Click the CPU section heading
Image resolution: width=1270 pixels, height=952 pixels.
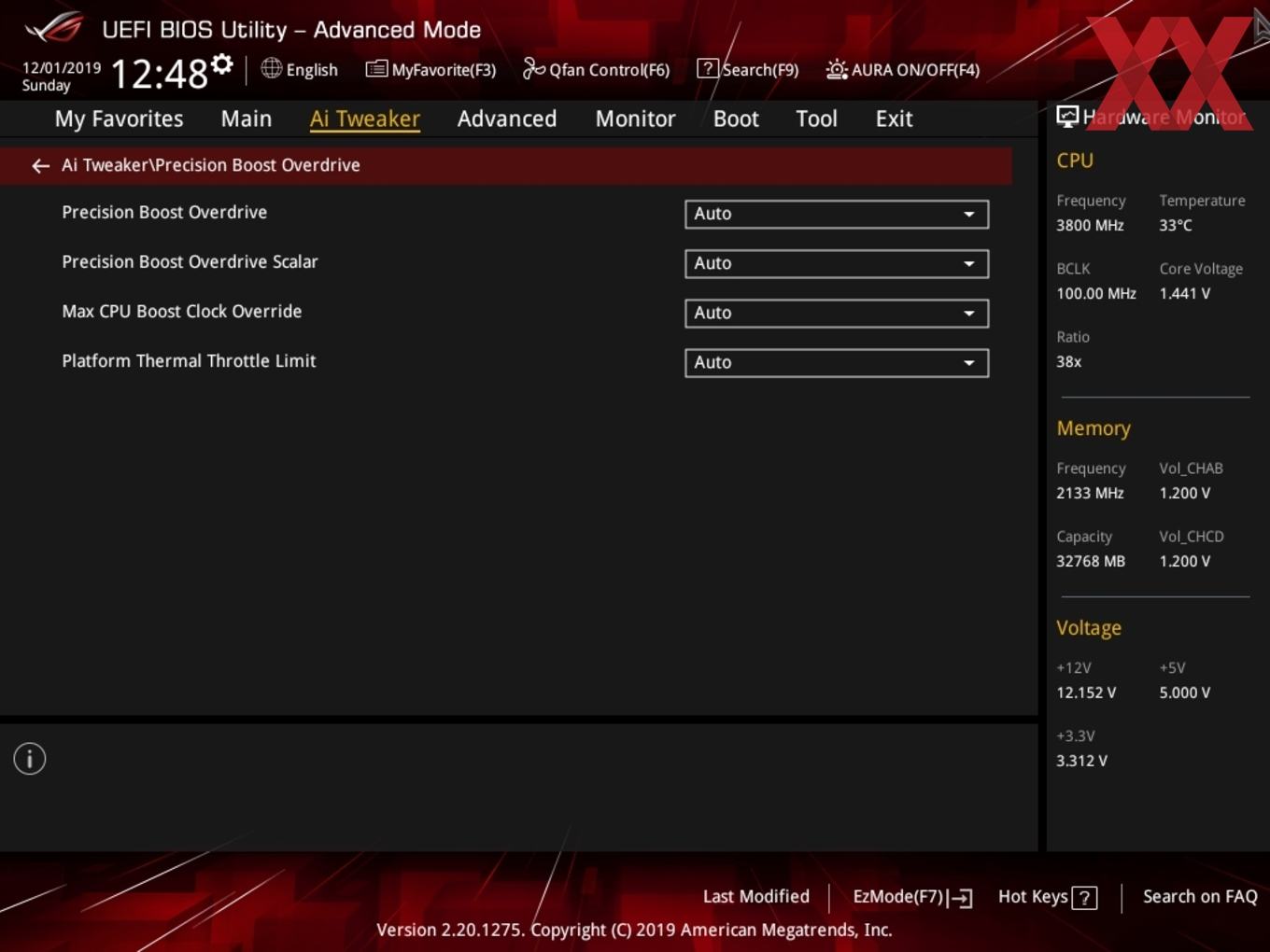pyautogui.click(x=1075, y=161)
